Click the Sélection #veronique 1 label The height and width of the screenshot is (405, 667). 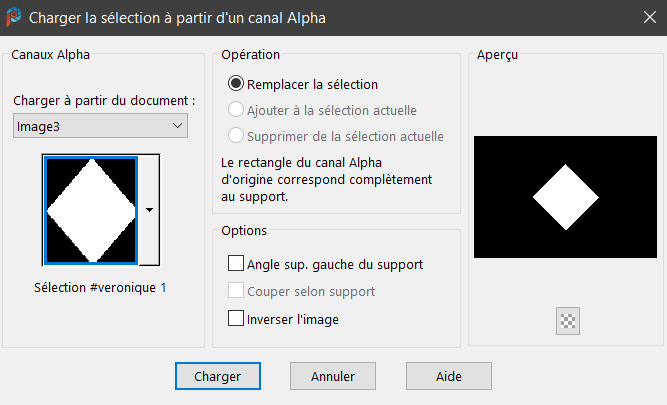tap(100, 287)
